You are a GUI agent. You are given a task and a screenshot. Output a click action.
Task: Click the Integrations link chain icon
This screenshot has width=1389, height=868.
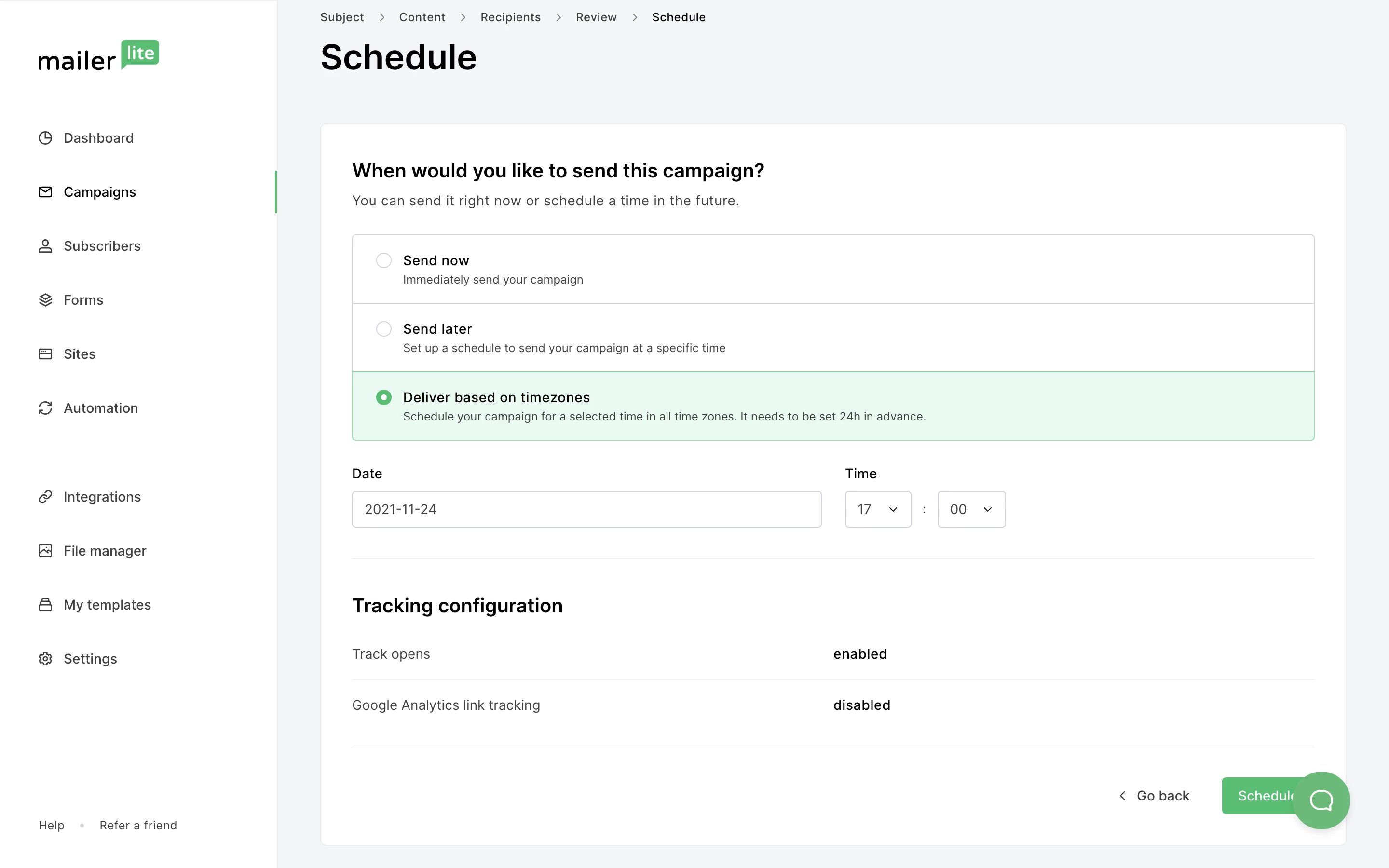click(45, 497)
